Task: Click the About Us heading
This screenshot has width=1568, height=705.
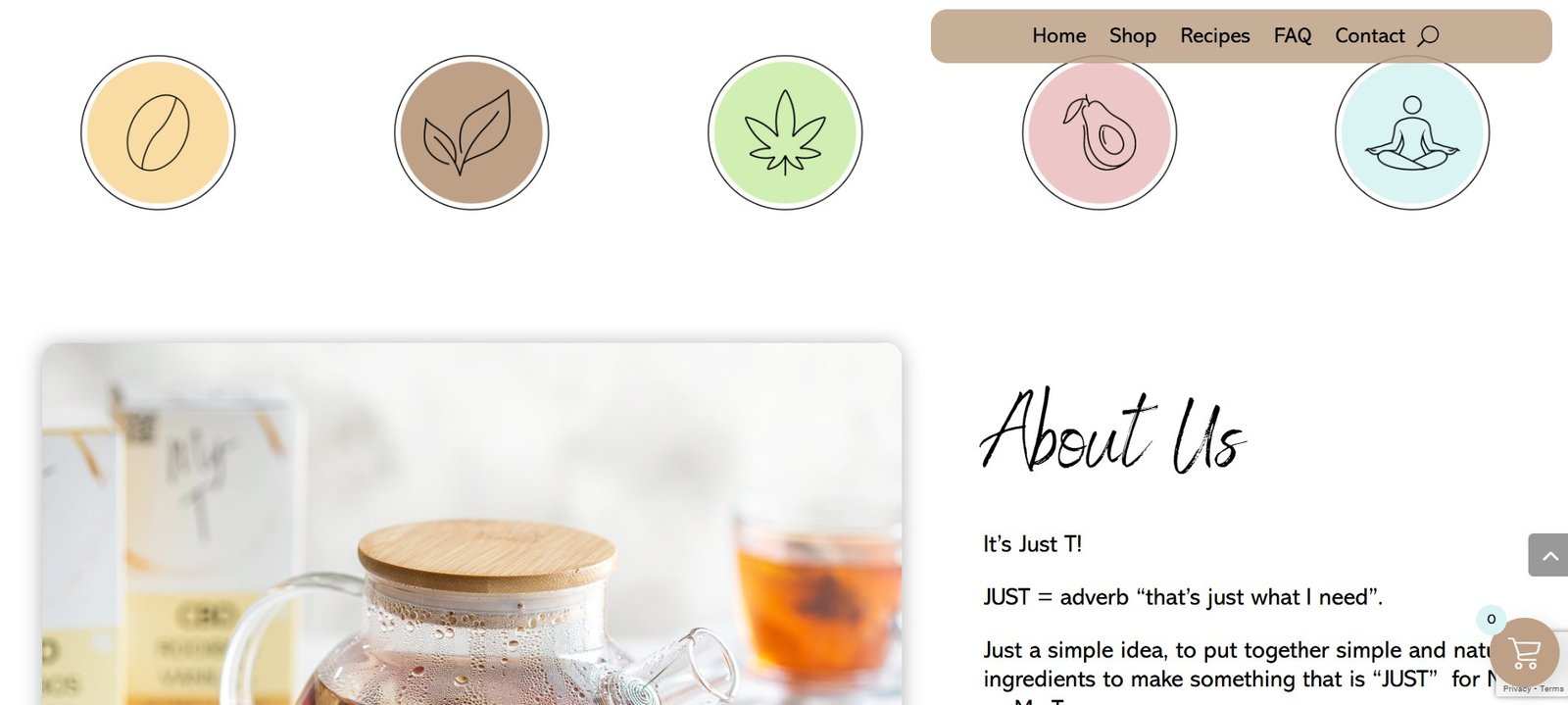Action: 1112,431
